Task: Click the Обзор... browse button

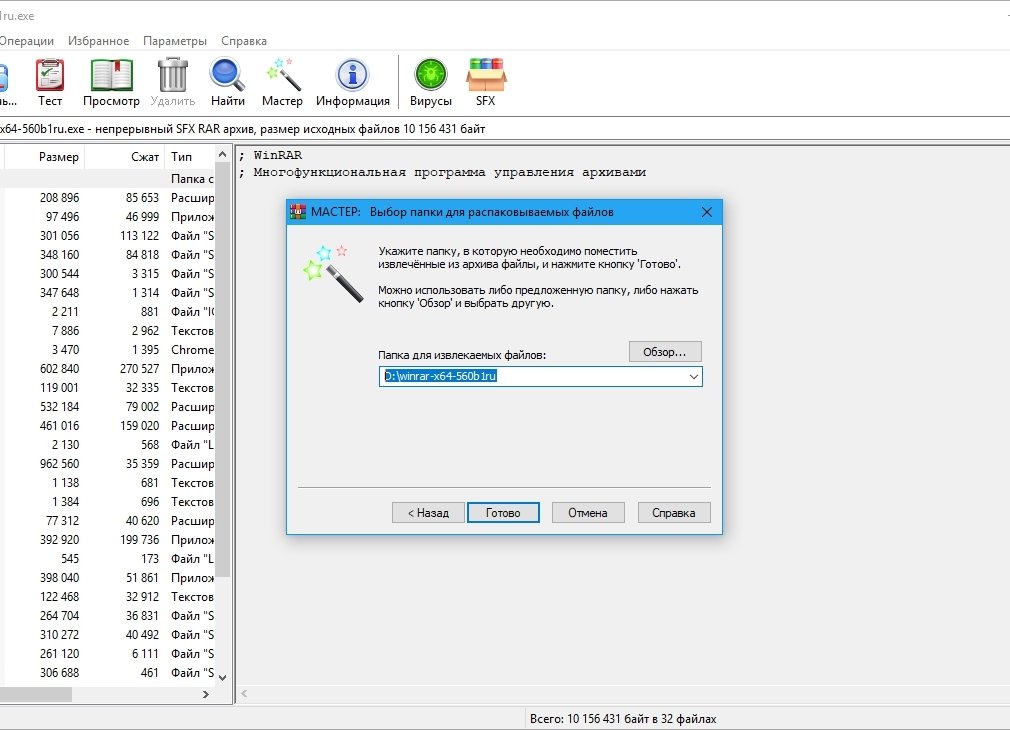Action: tap(665, 352)
